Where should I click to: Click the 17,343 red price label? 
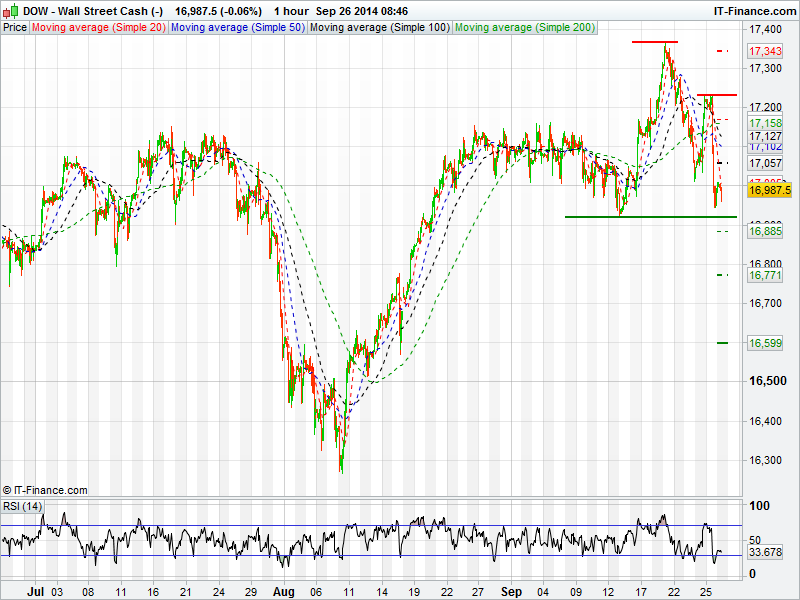coord(765,51)
